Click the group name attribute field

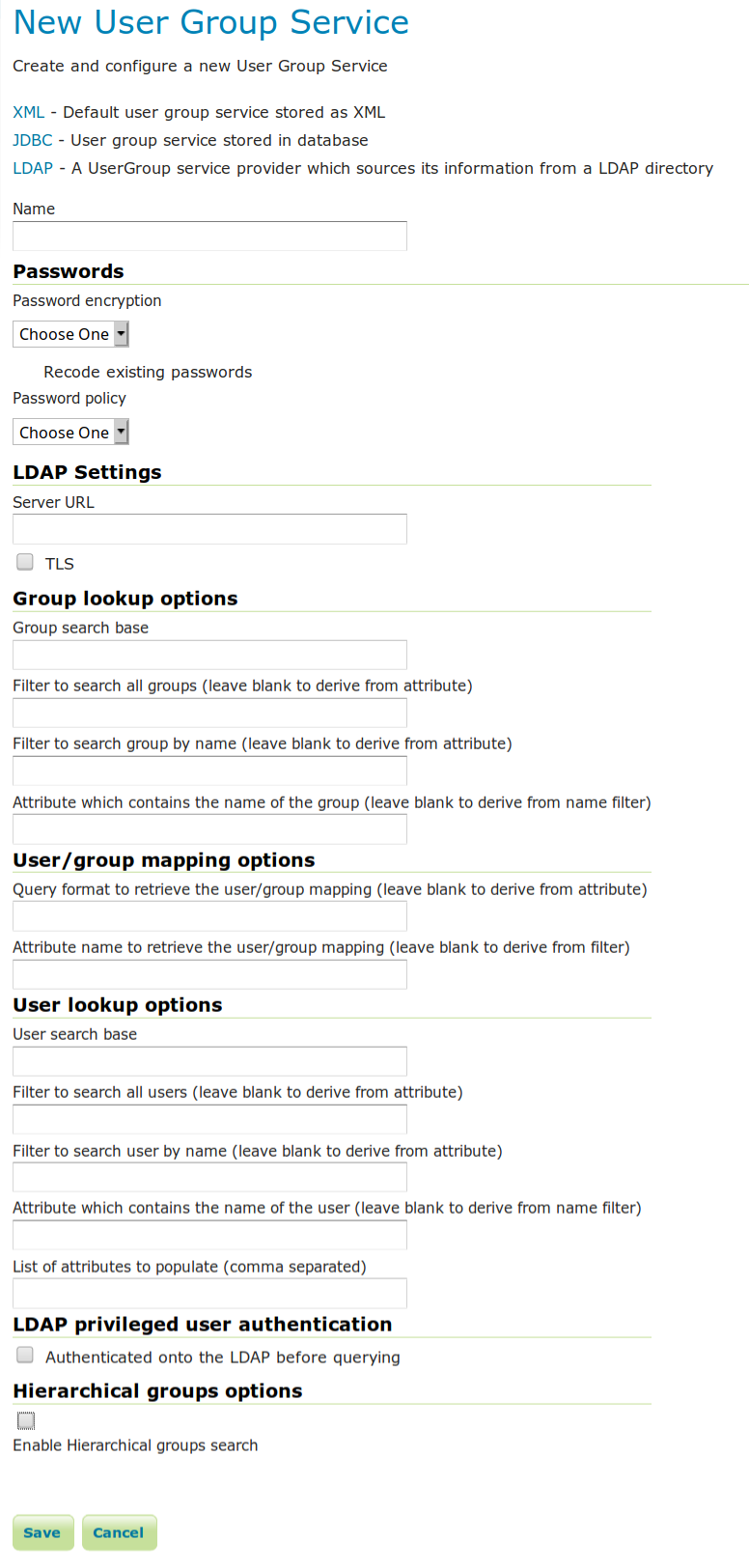(x=209, y=829)
